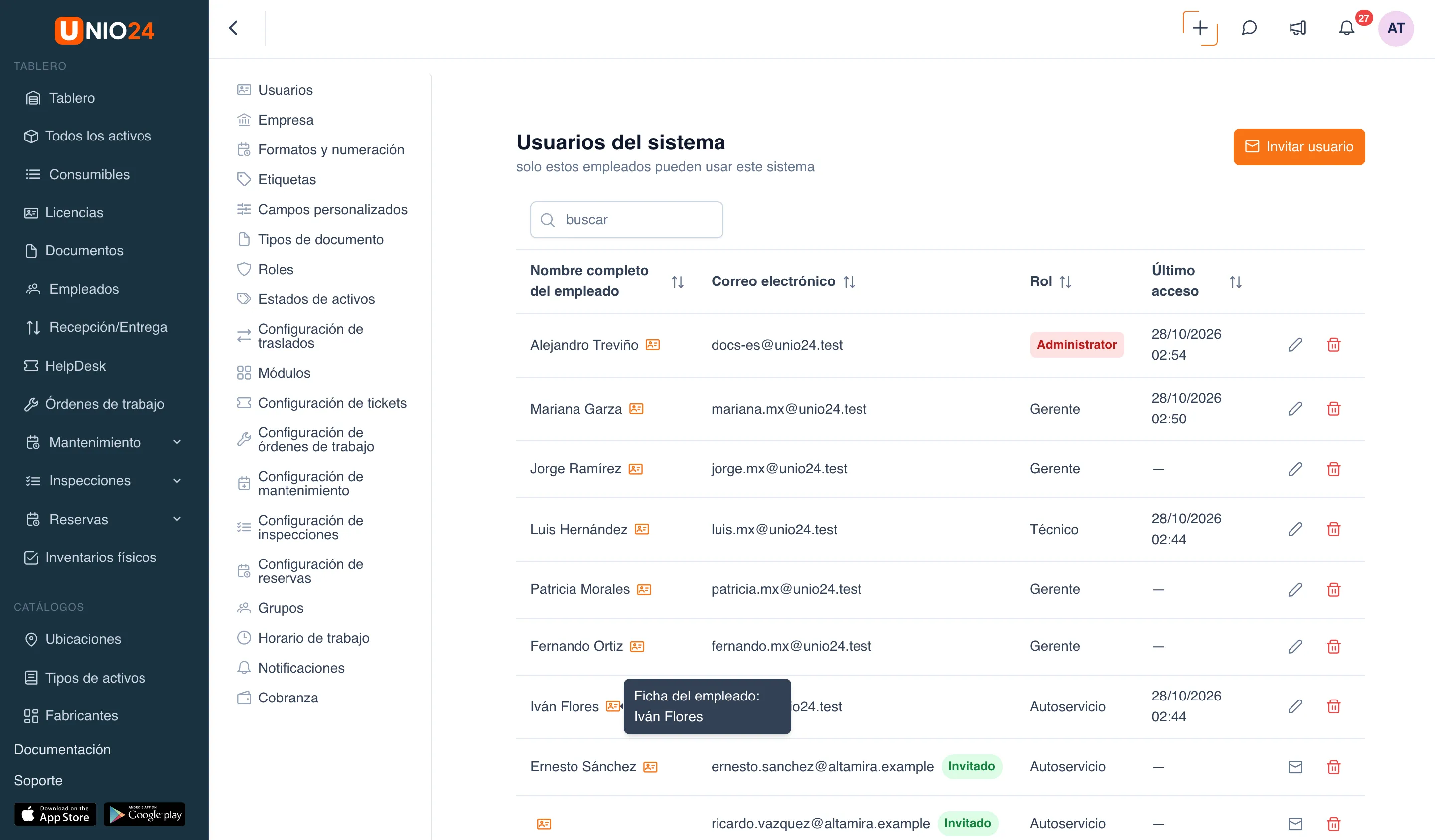Open Roles in settings menu
The image size is (1435, 840).
pos(276,270)
